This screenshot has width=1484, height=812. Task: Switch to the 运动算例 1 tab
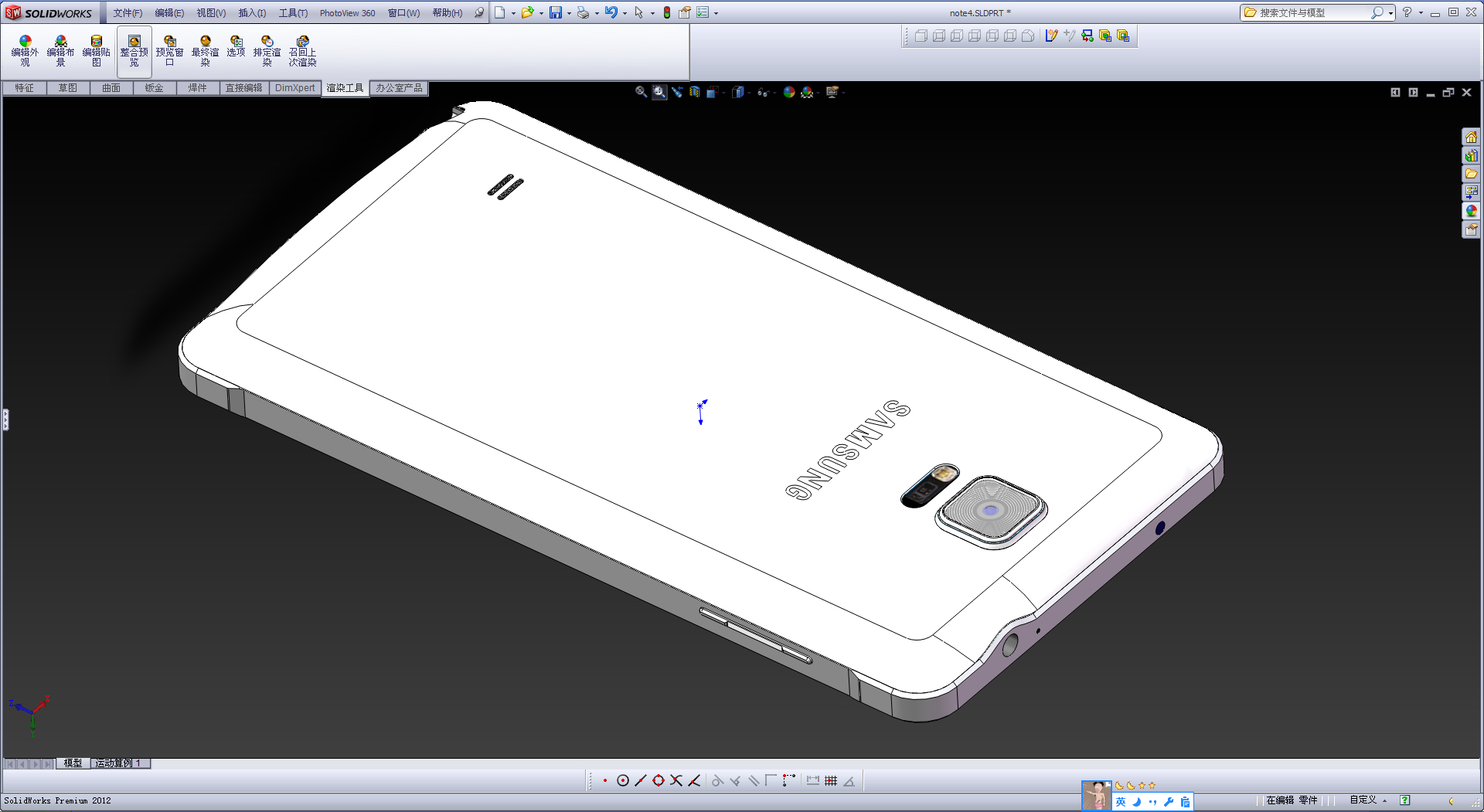point(119,763)
